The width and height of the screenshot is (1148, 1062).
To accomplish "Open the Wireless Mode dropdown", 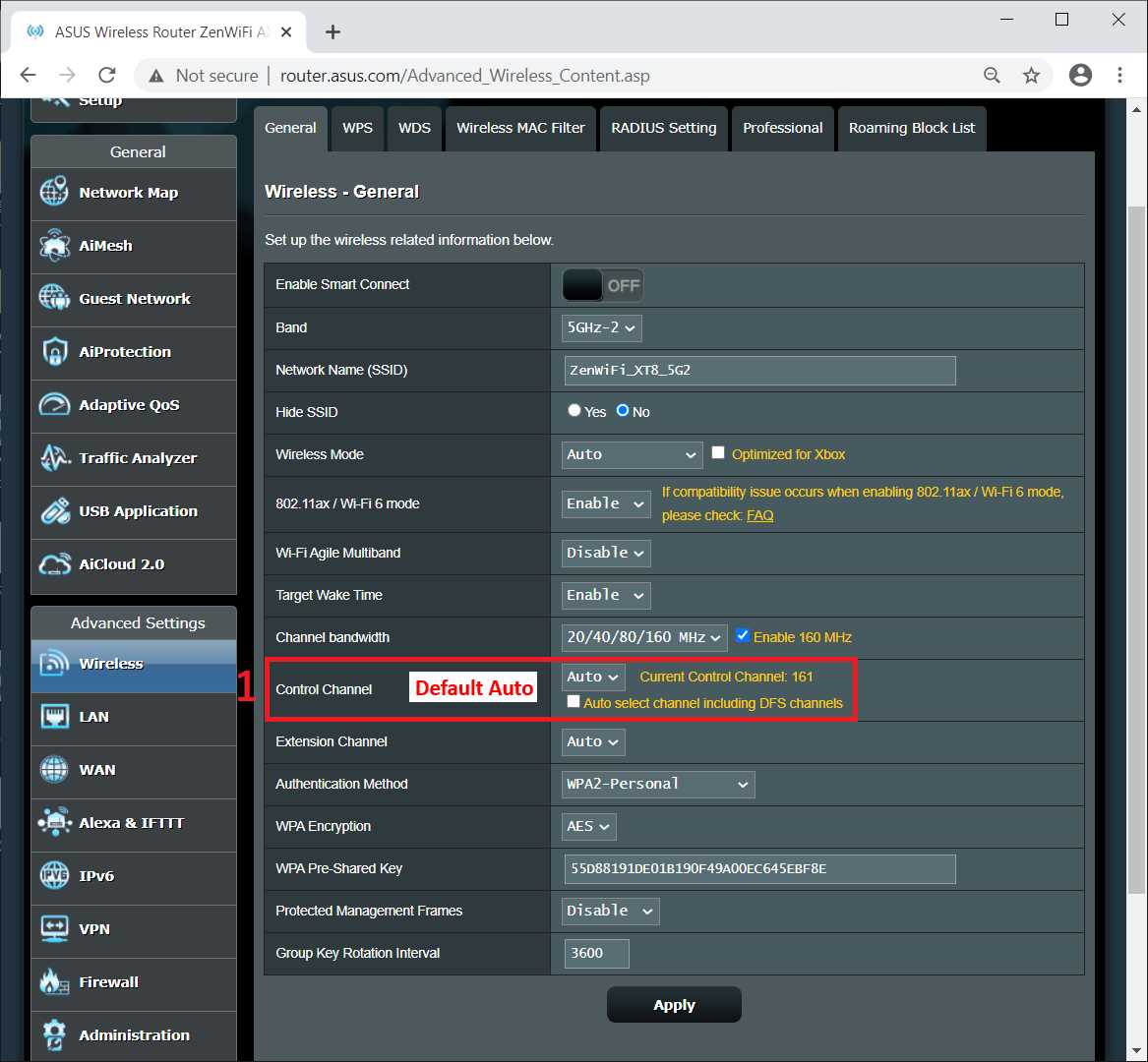I will point(632,454).
